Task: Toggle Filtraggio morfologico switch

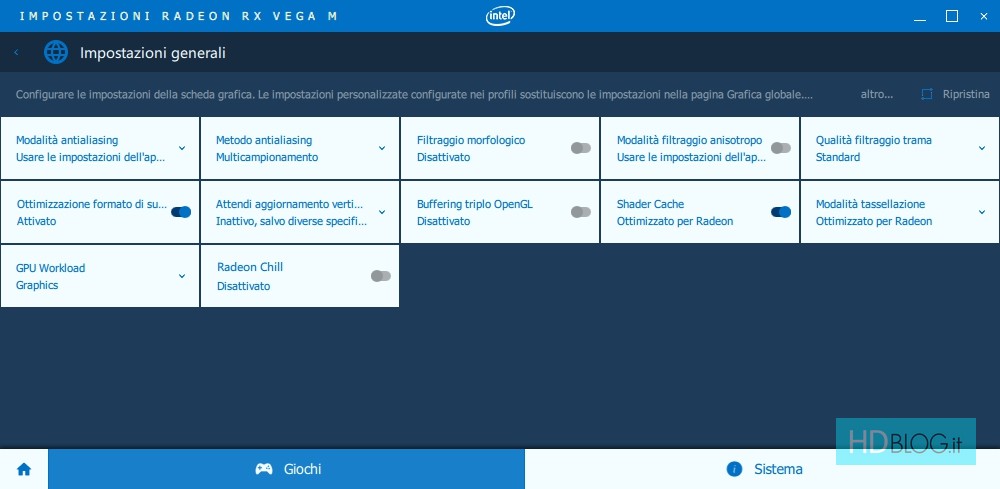Action: point(580,148)
